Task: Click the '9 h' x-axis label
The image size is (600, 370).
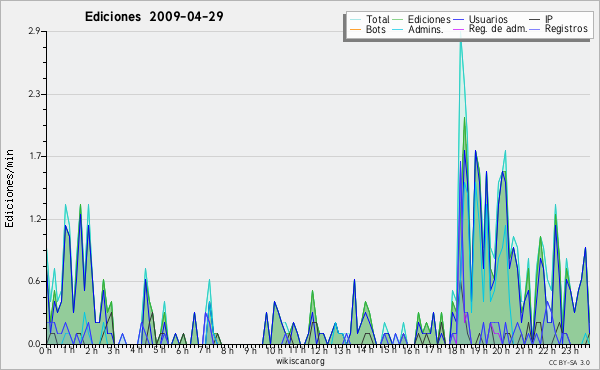Action: click(x=250, y=351)
